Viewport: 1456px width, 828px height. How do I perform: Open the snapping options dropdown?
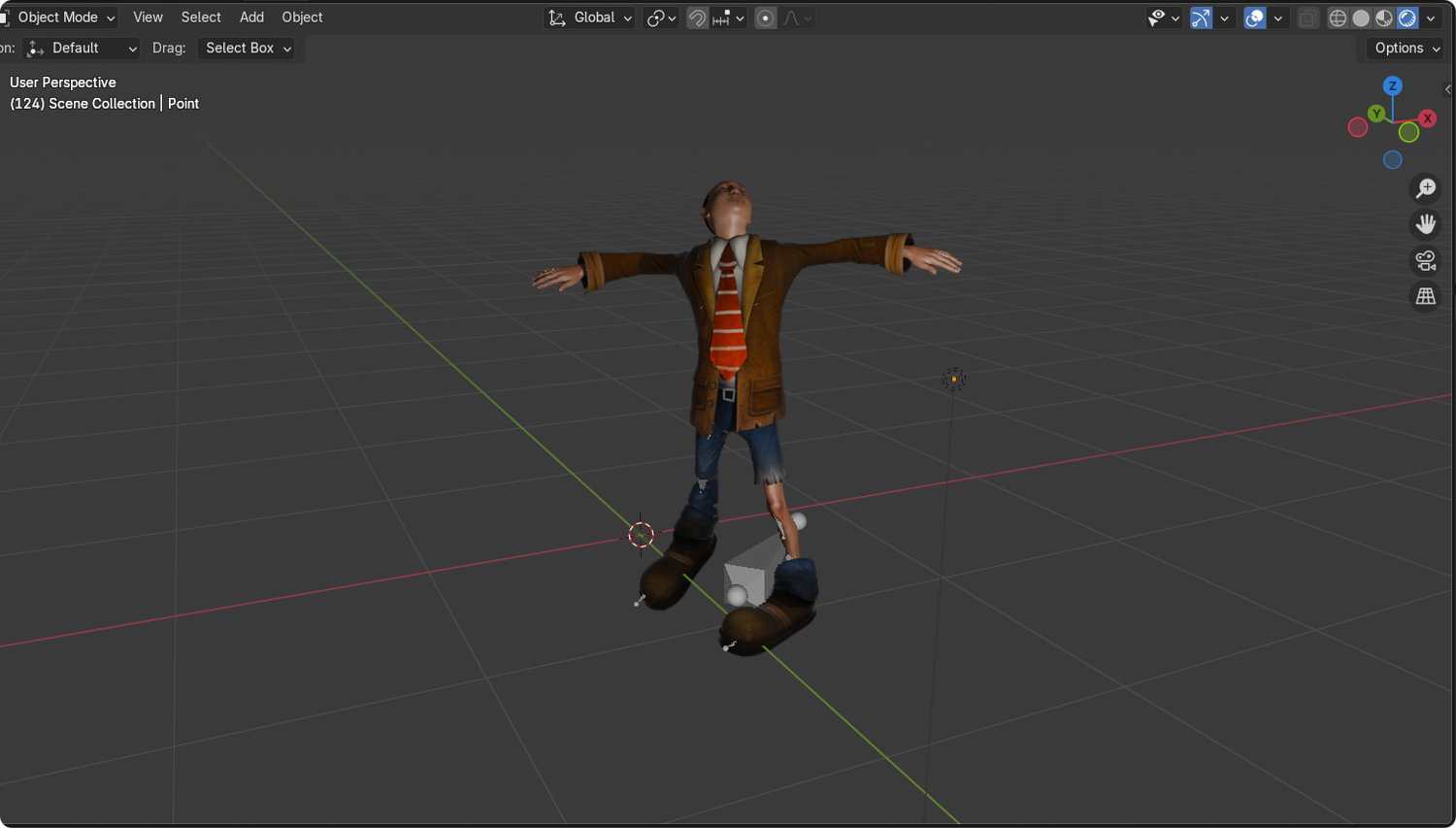[729, 17]
